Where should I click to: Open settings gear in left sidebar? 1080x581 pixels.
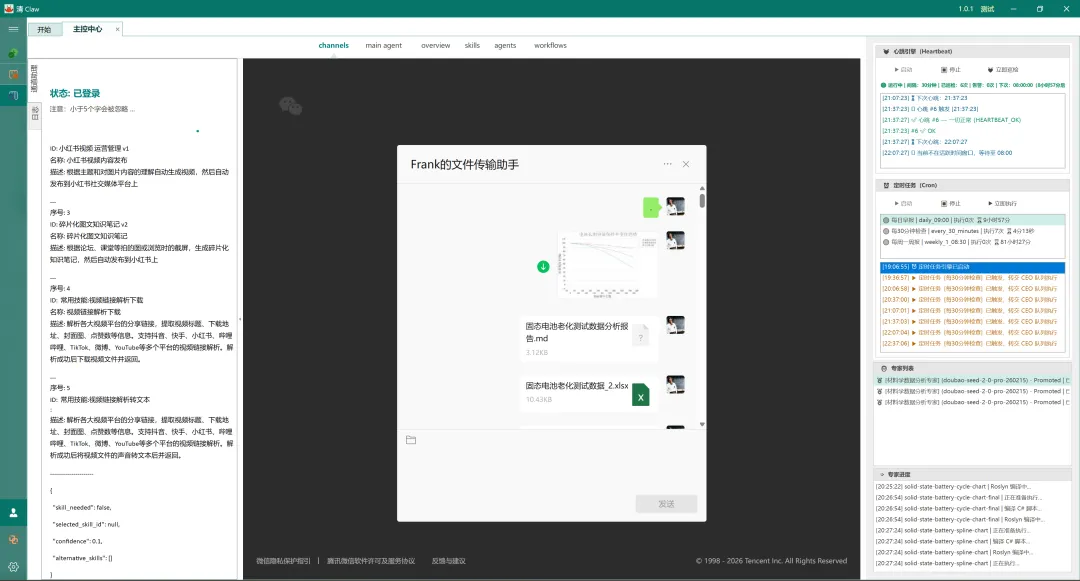click(13, 567)
